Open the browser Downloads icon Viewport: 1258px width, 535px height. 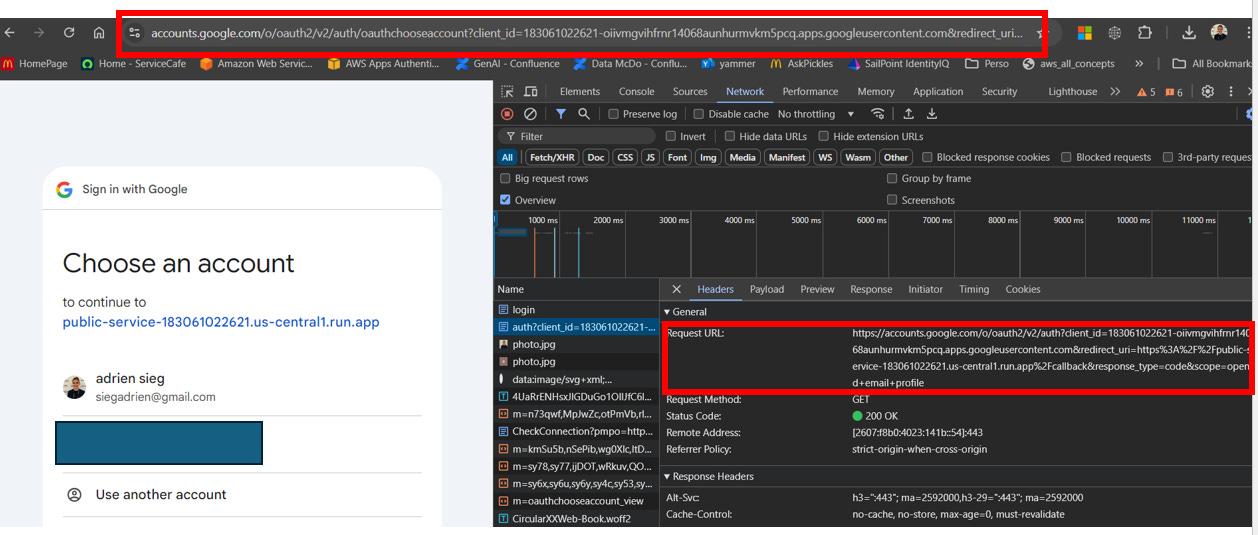click(1188, 33)
